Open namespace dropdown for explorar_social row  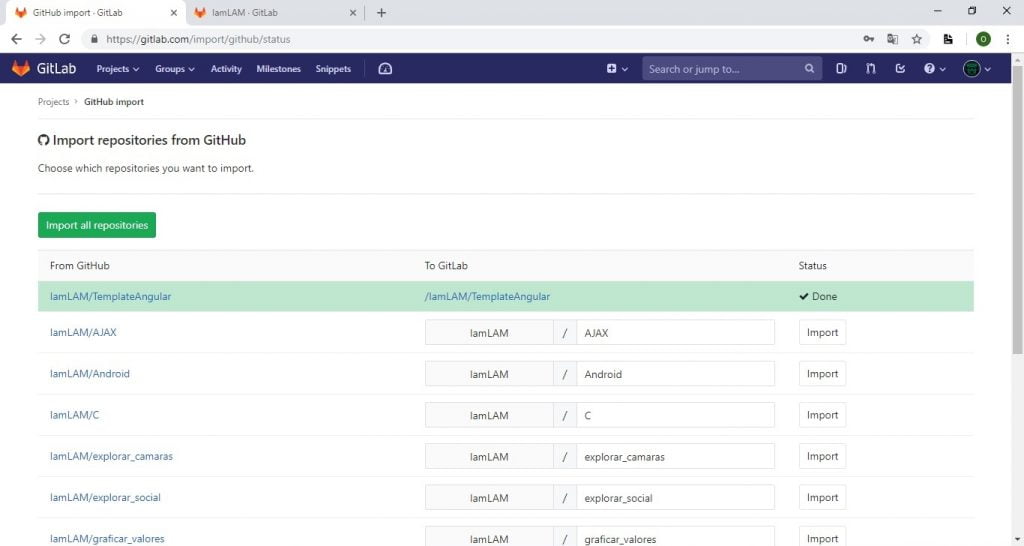pos(489,497)
